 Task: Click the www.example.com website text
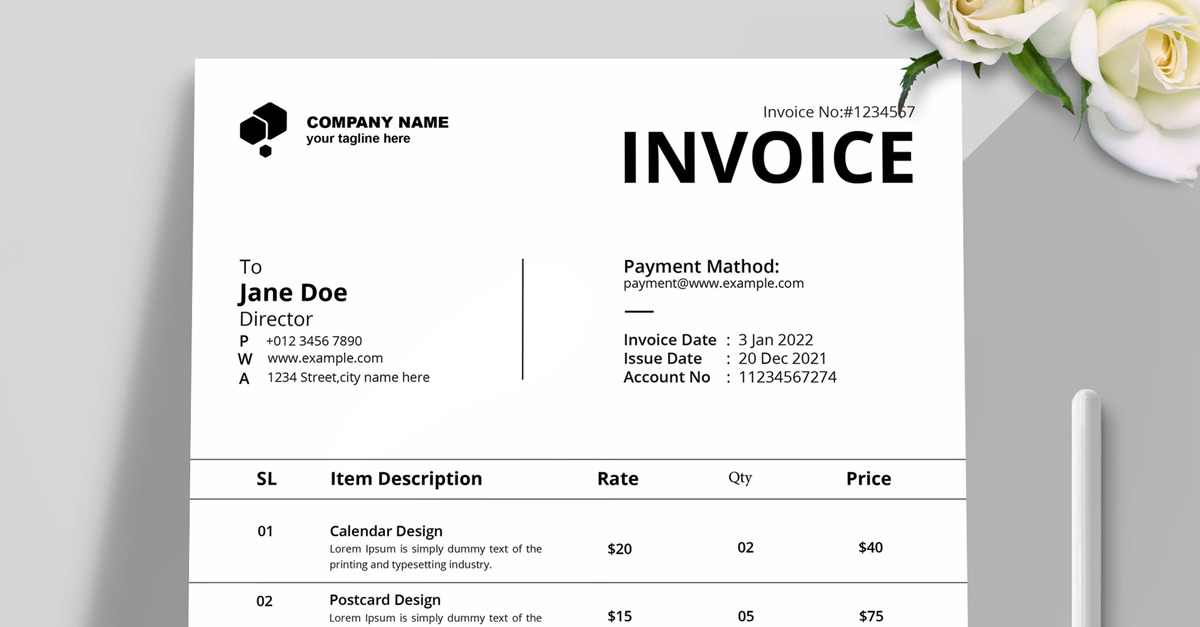(x=325, y=358)
